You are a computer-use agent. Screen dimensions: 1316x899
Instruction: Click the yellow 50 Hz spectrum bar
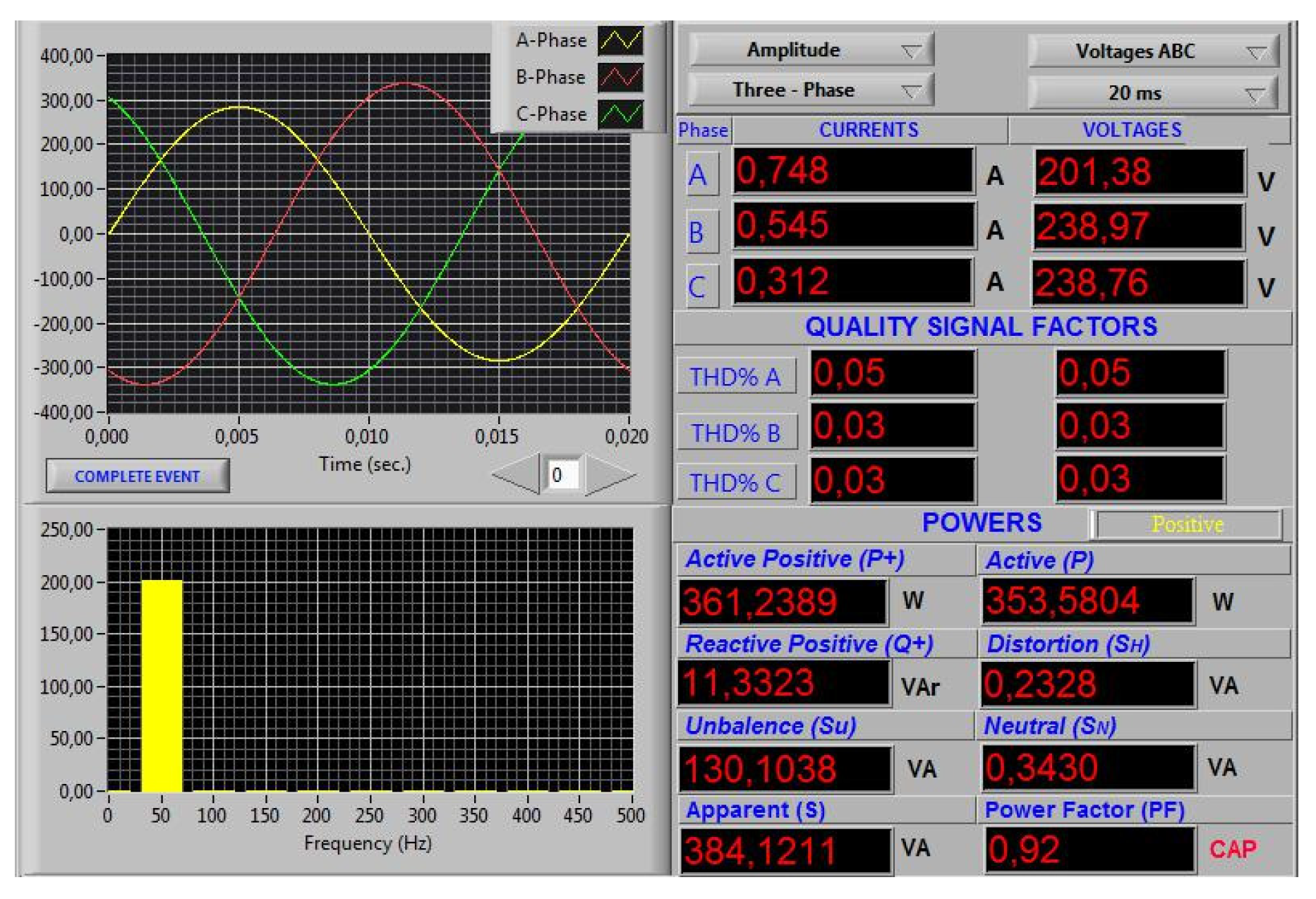coord(162,684)
